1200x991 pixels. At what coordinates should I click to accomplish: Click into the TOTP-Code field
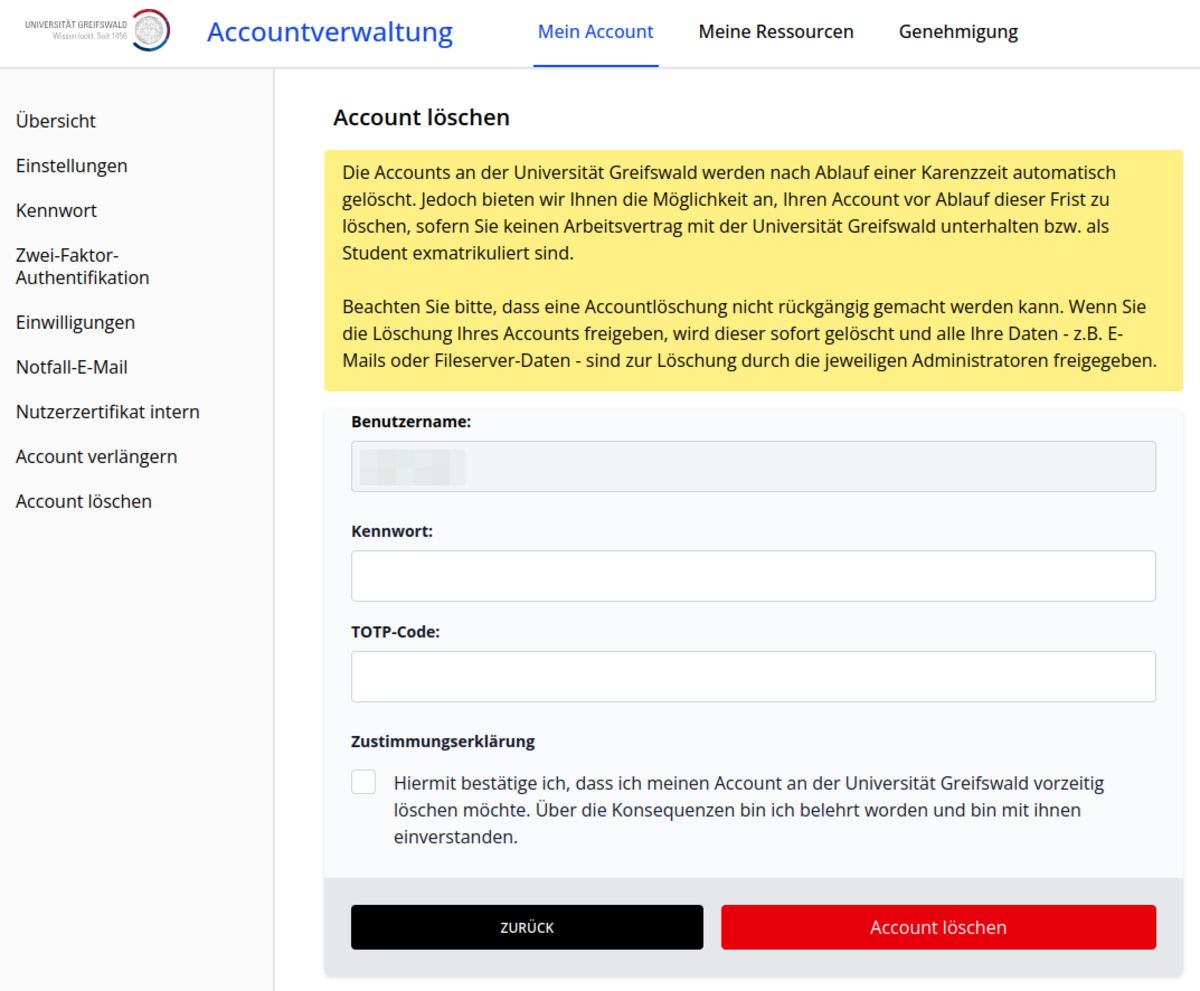pyautogui.click(x=753, y=677)
